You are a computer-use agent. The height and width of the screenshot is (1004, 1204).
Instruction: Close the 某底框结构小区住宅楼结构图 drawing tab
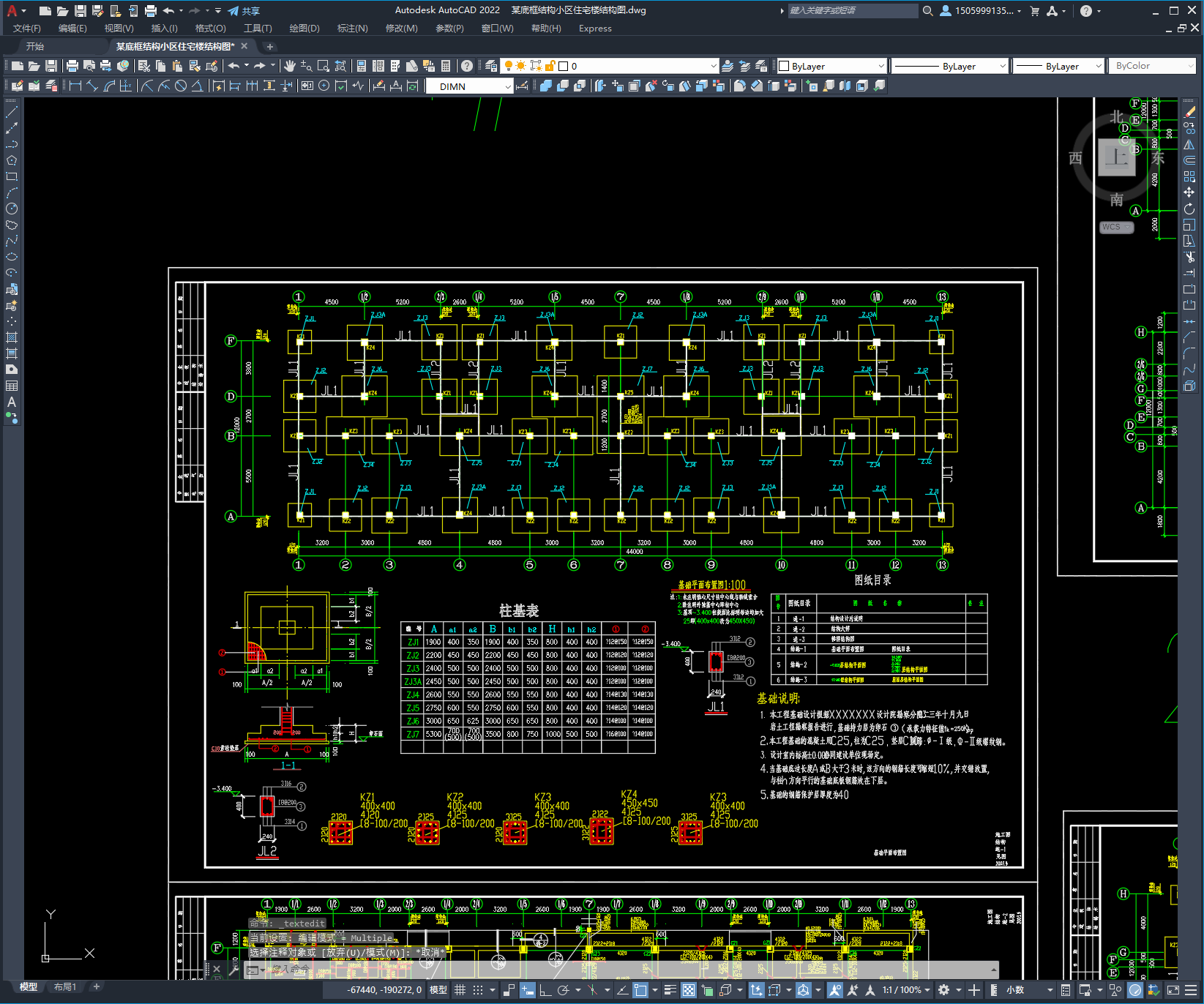pos(245,46)
